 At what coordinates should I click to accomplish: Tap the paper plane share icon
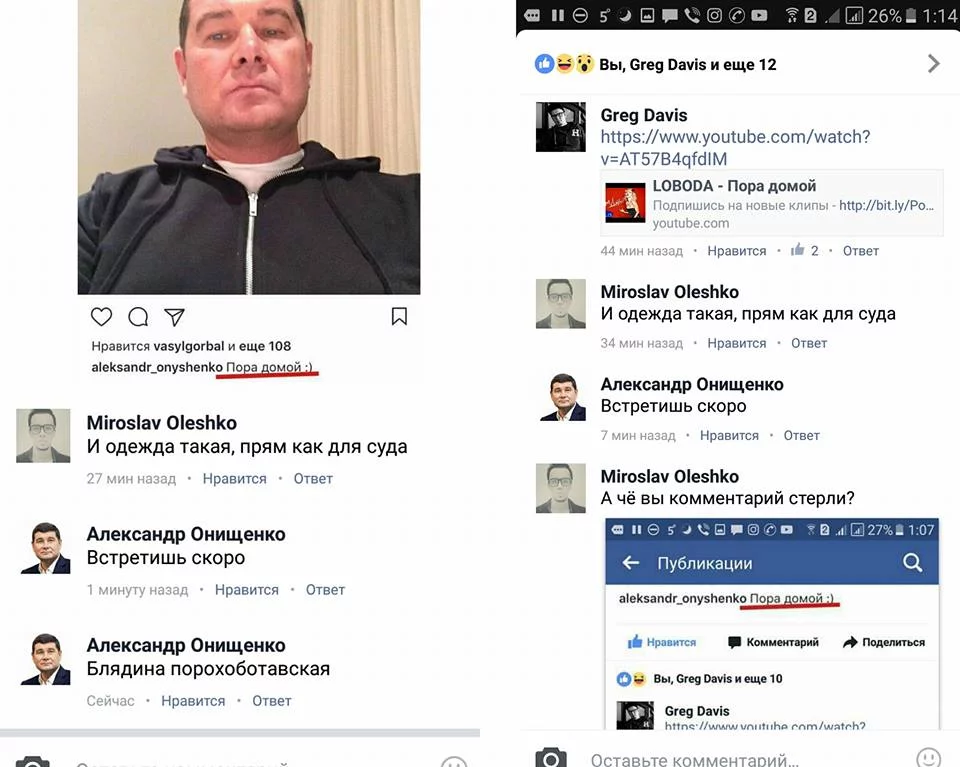click(x=174, y=317)
